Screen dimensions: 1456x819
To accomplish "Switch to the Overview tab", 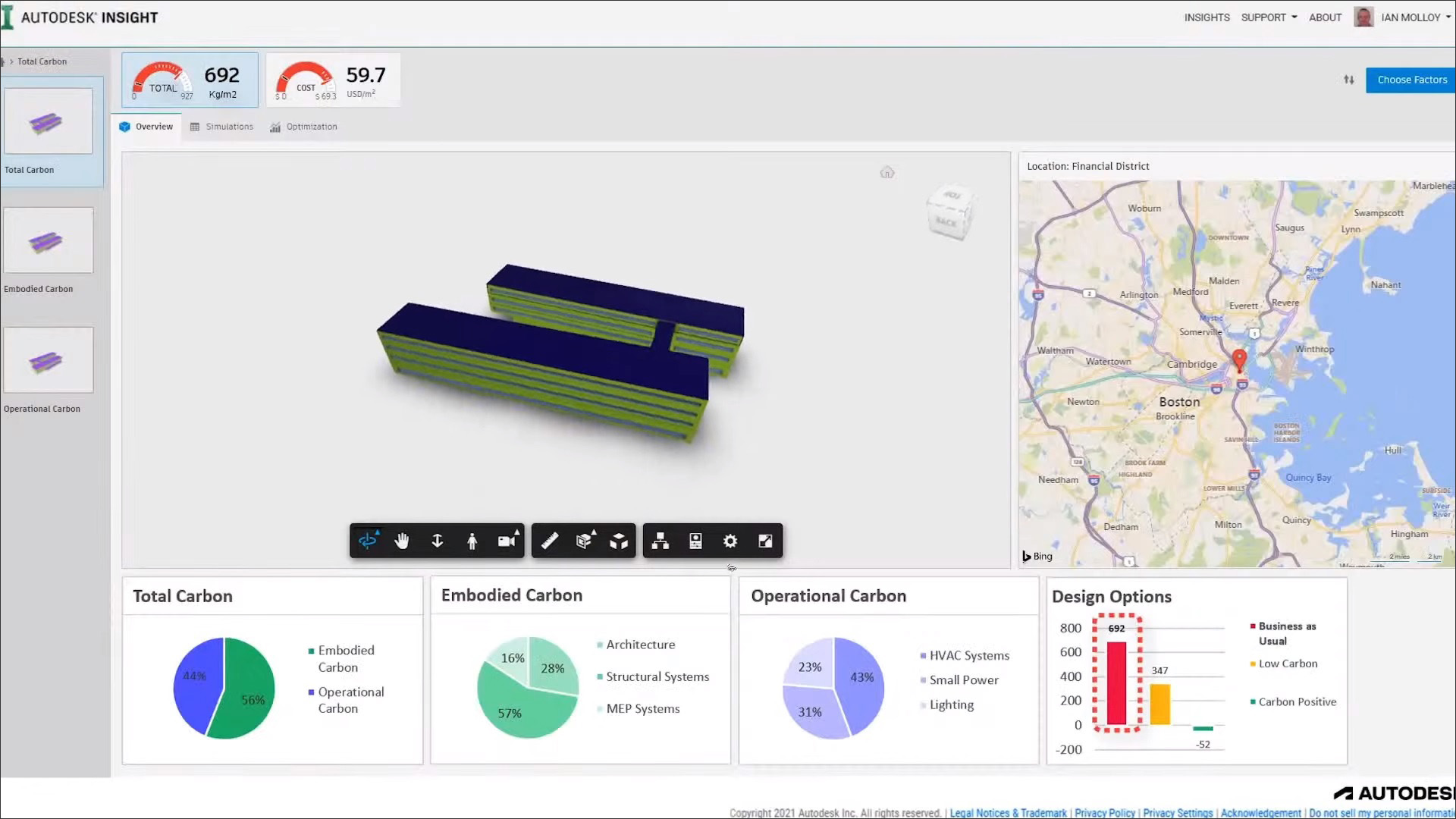I will 146,127.
